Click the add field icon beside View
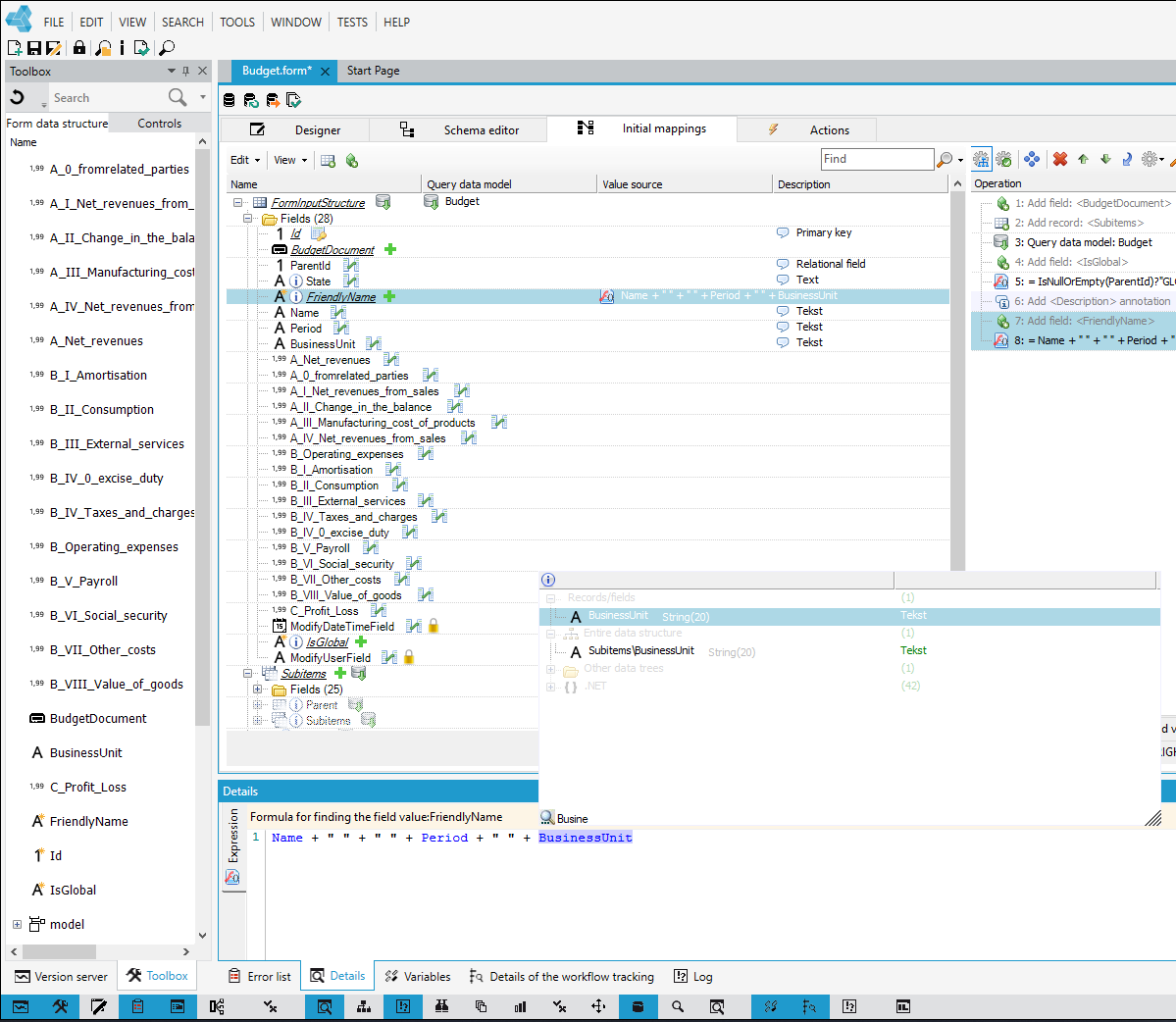1176x1022 pixels. tap(352, 161)
